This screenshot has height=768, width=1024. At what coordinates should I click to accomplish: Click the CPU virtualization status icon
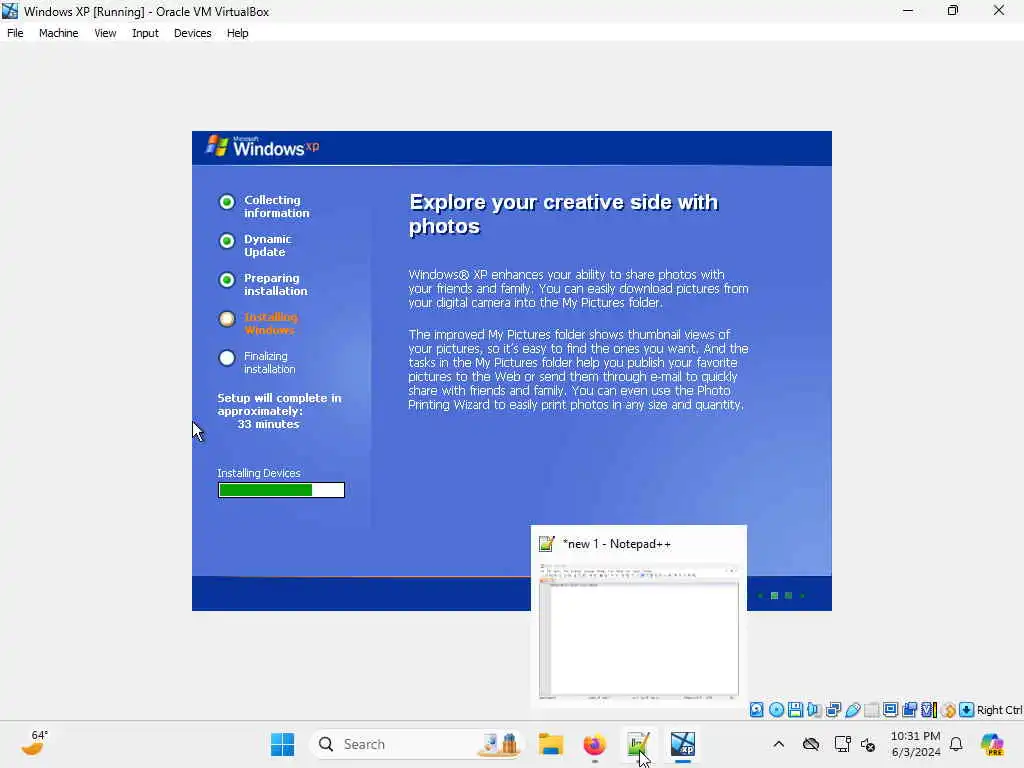pyautogui.click(x=929, y=710)
